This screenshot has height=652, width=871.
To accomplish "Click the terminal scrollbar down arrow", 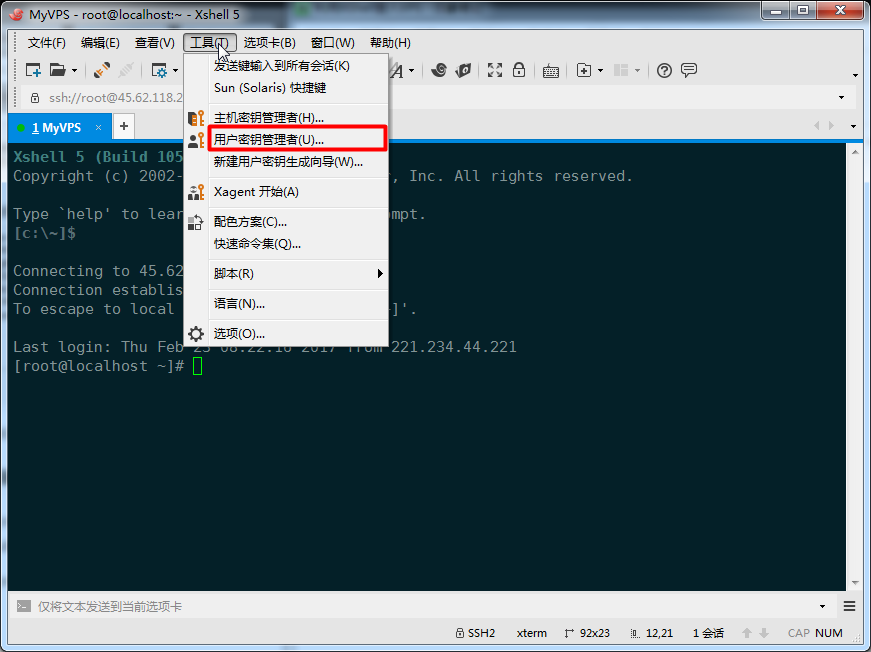I will 855,583.
